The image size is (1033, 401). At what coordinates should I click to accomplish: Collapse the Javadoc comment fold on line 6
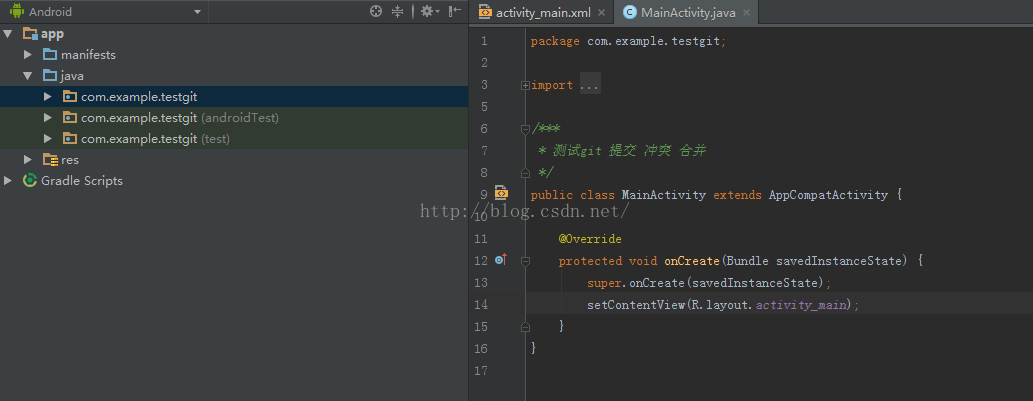(525, 129)
